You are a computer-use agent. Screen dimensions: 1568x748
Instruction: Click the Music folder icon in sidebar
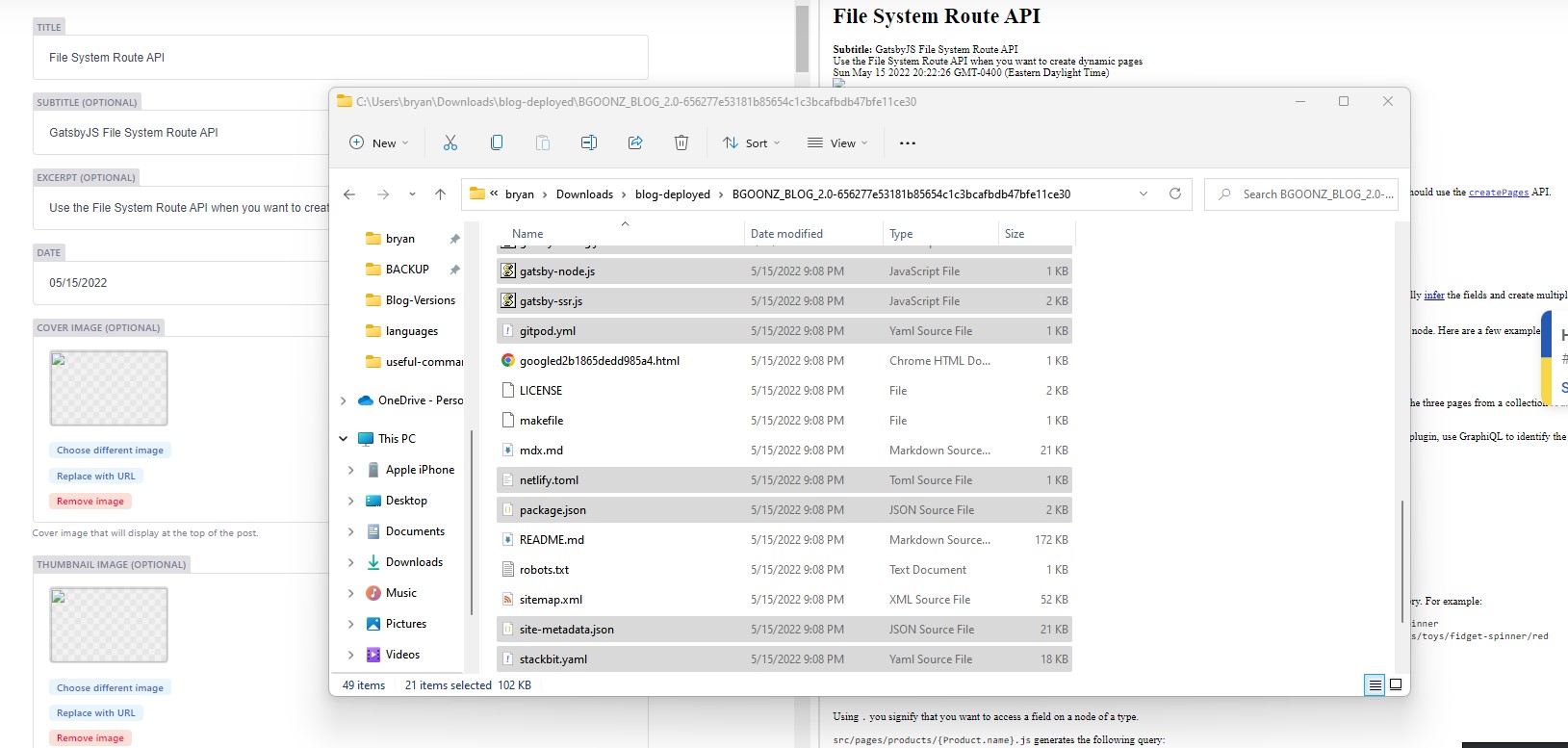pyautogui.click(x=373, y=593)
